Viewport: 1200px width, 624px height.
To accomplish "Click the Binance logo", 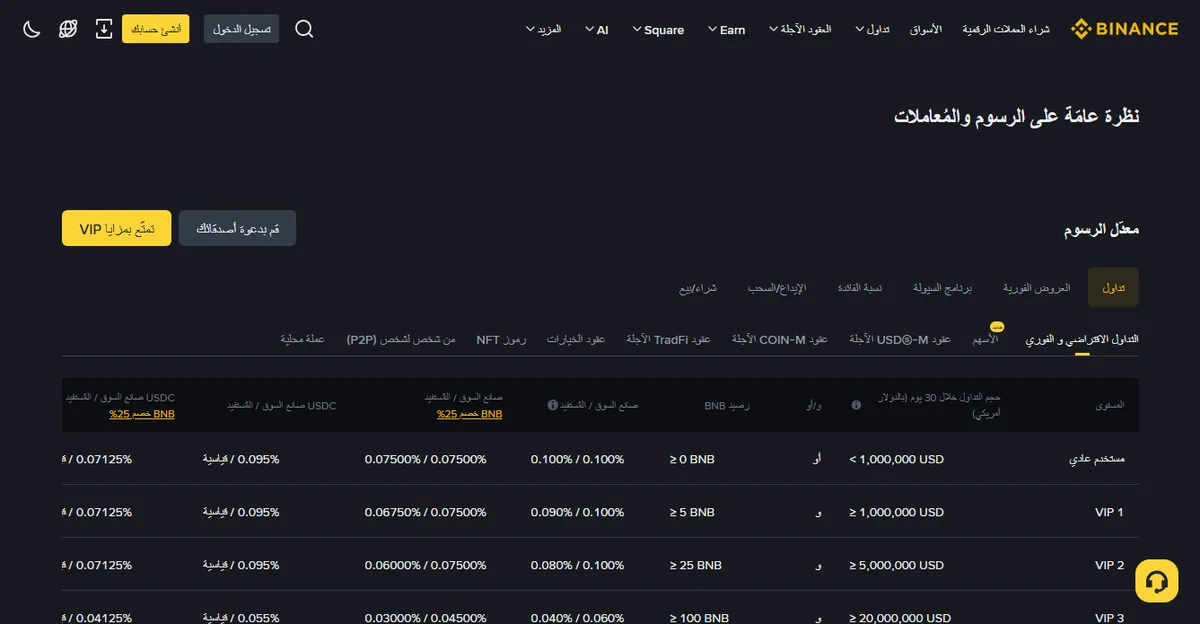I will coord(1124,29).
